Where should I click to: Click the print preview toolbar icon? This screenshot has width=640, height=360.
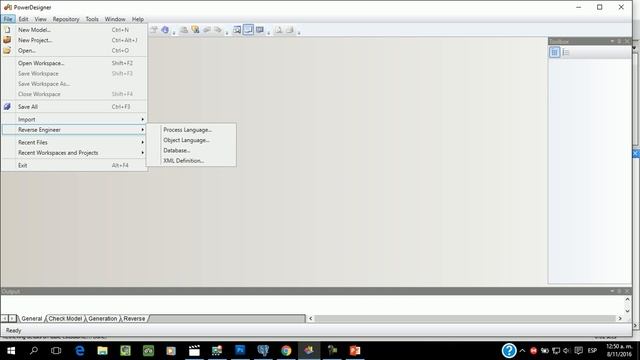tap(278, 30)
